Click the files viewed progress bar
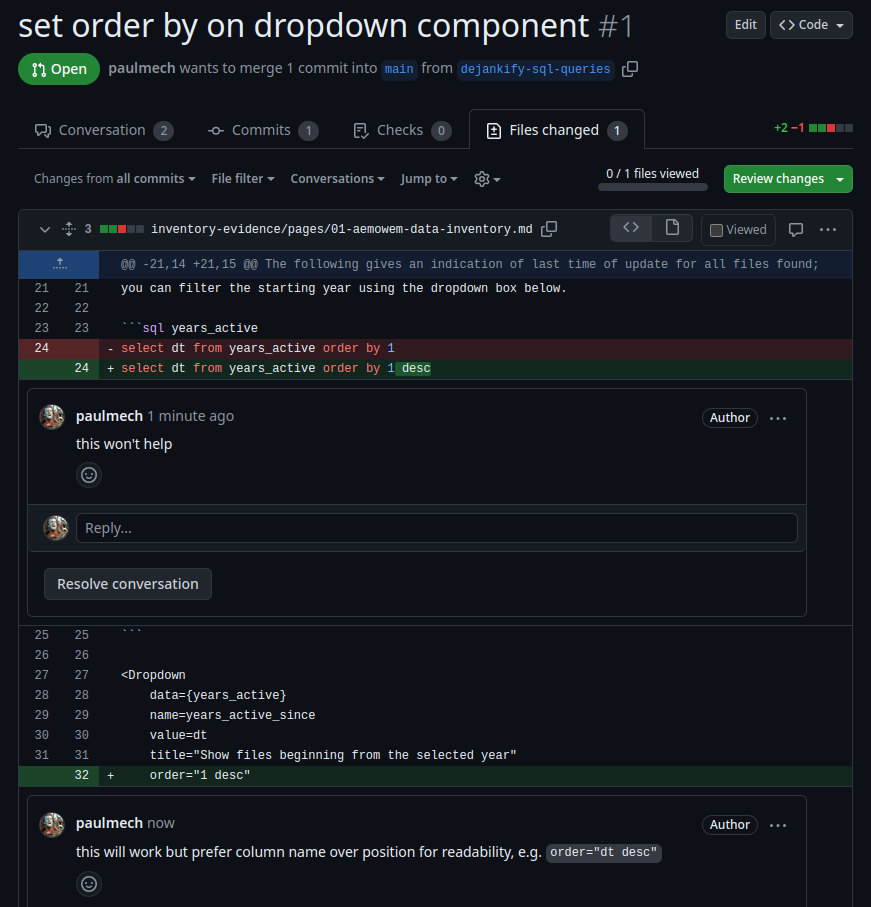 (652, 187)
